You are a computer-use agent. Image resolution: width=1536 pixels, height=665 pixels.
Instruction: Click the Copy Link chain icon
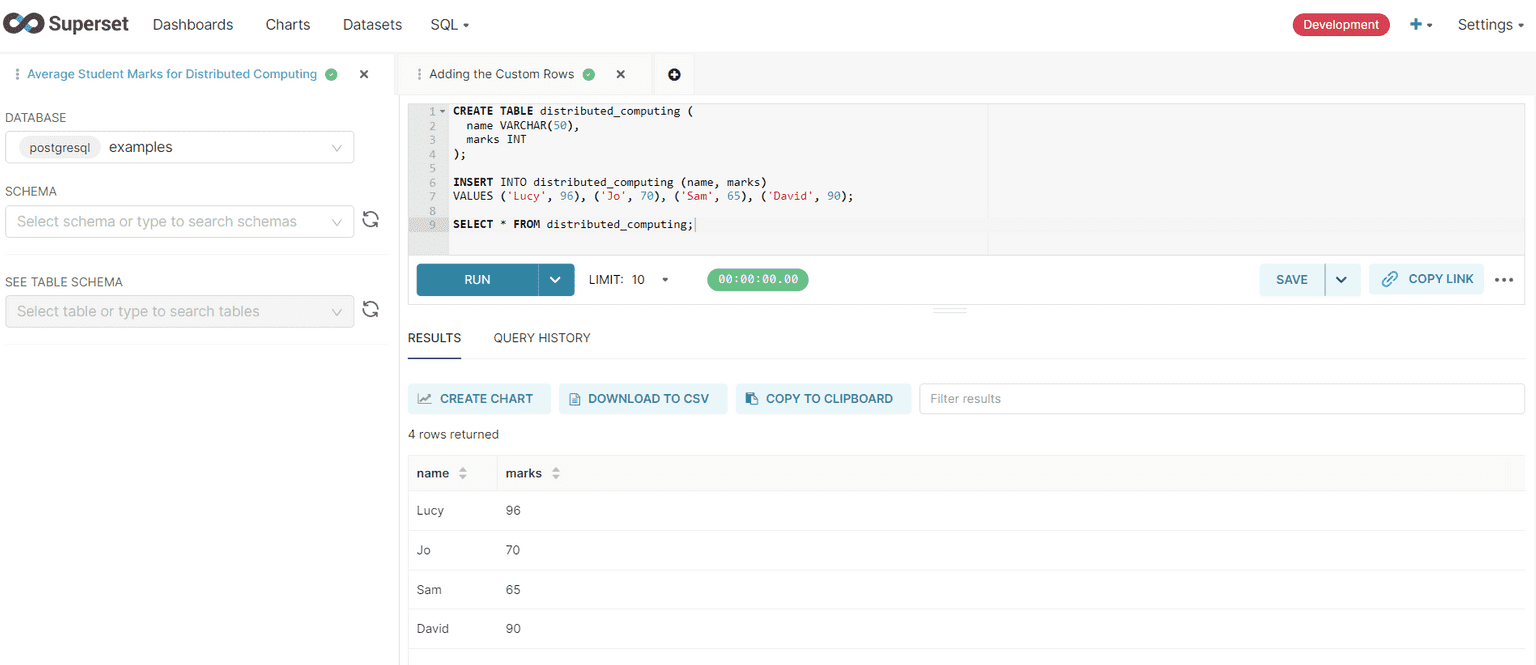[1389, 279]
